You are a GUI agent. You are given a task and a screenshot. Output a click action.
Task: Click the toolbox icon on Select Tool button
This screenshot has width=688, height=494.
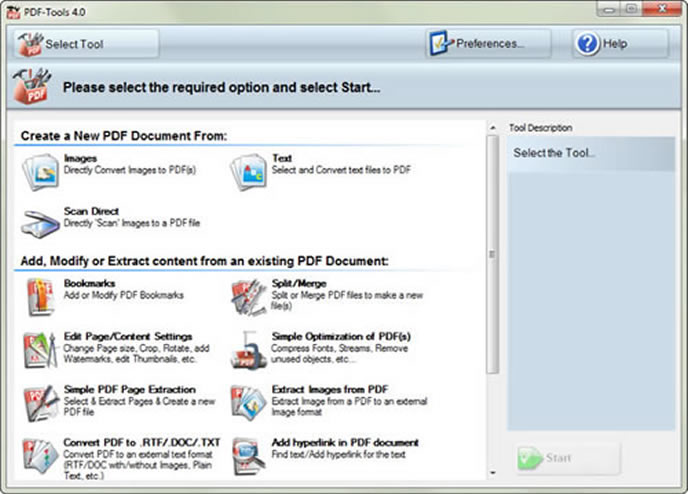click(30, 44)
